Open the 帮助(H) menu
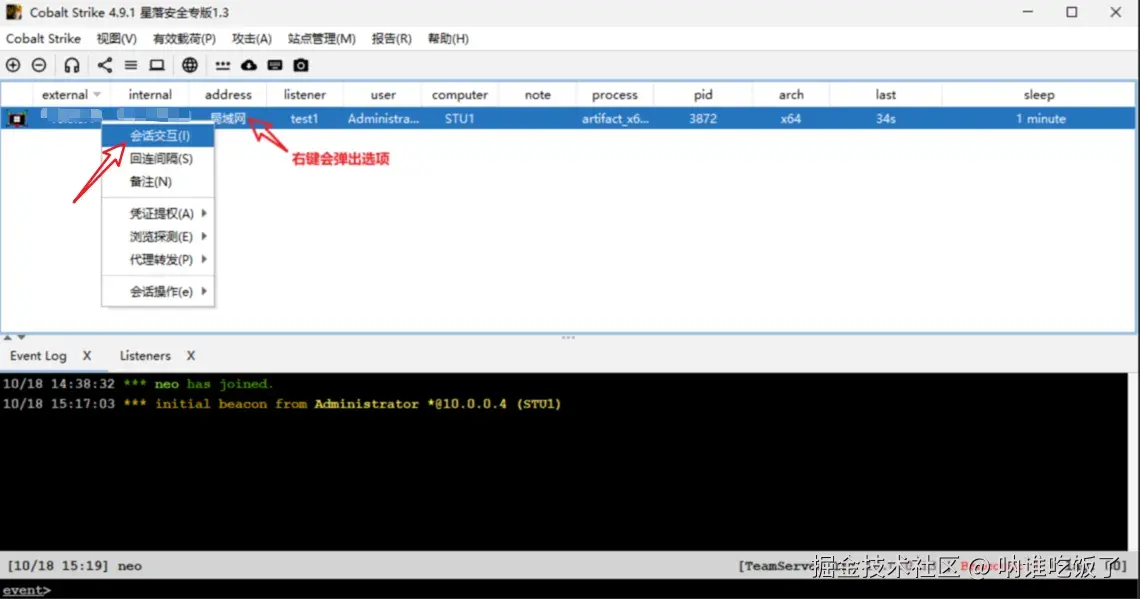 [x=448, y=39]
